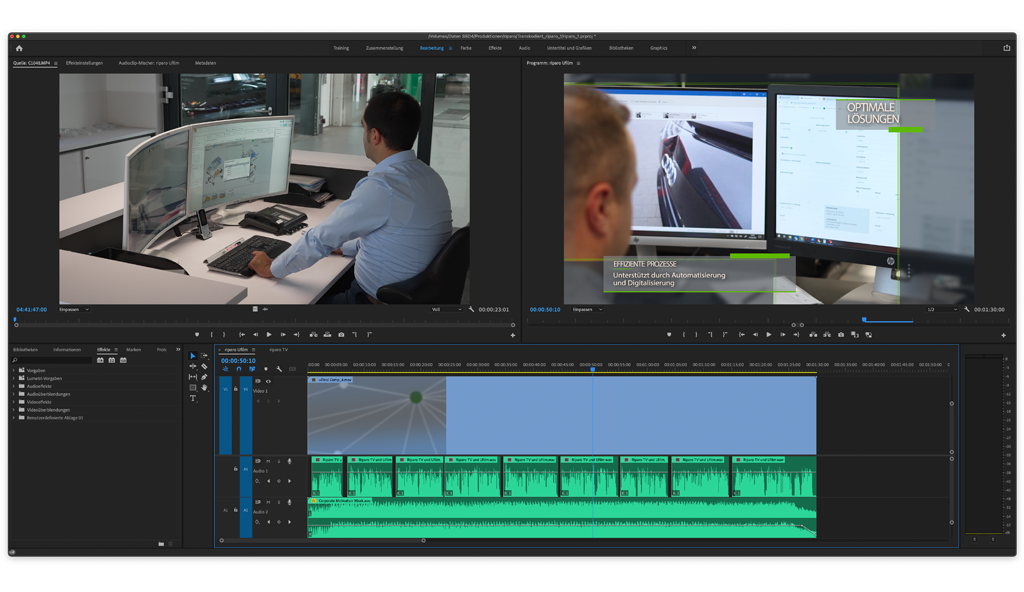Select the Razor tool in the toolbox

point(204,366)
